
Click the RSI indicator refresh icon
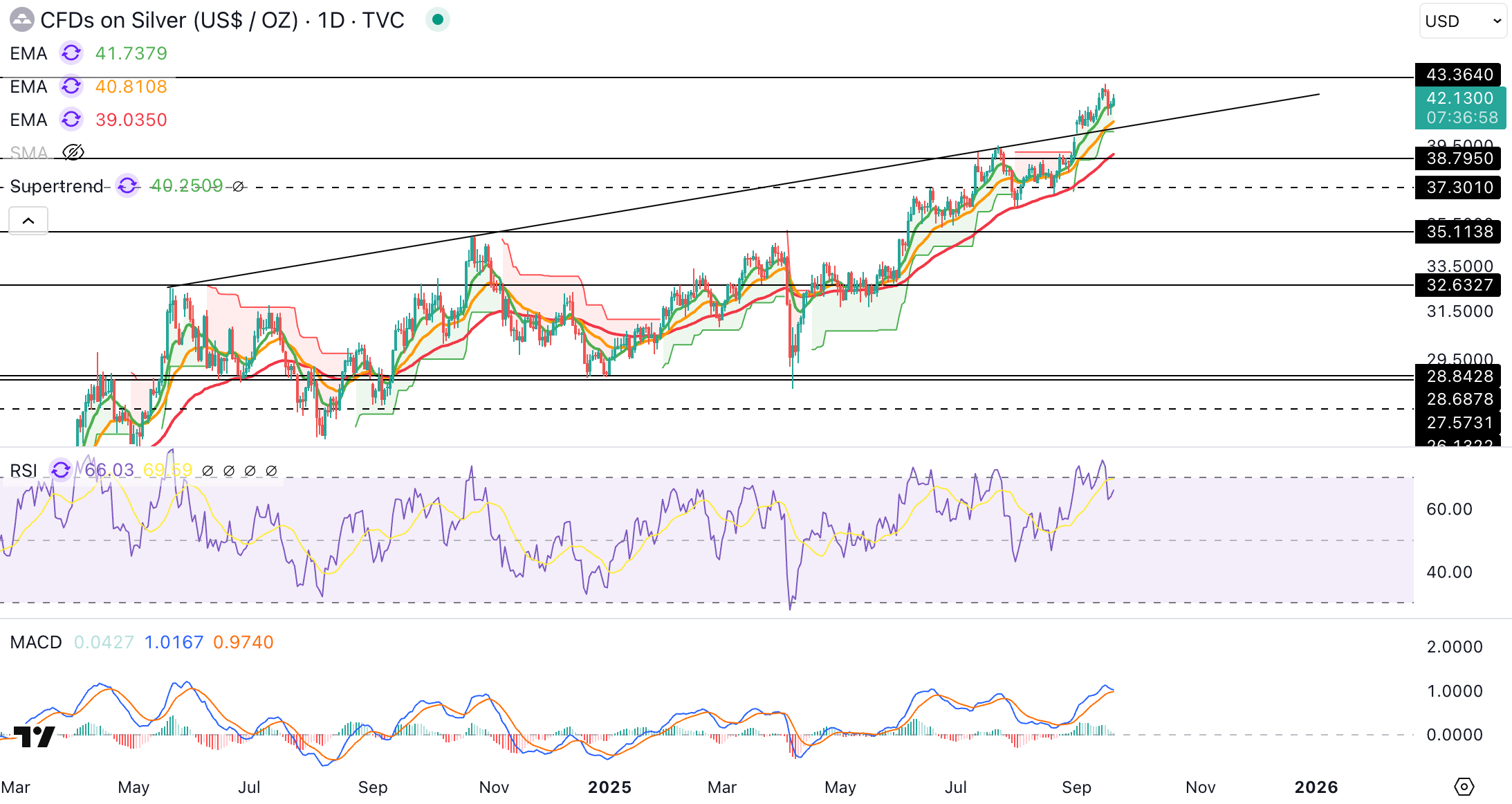click(x=61, y=470)
